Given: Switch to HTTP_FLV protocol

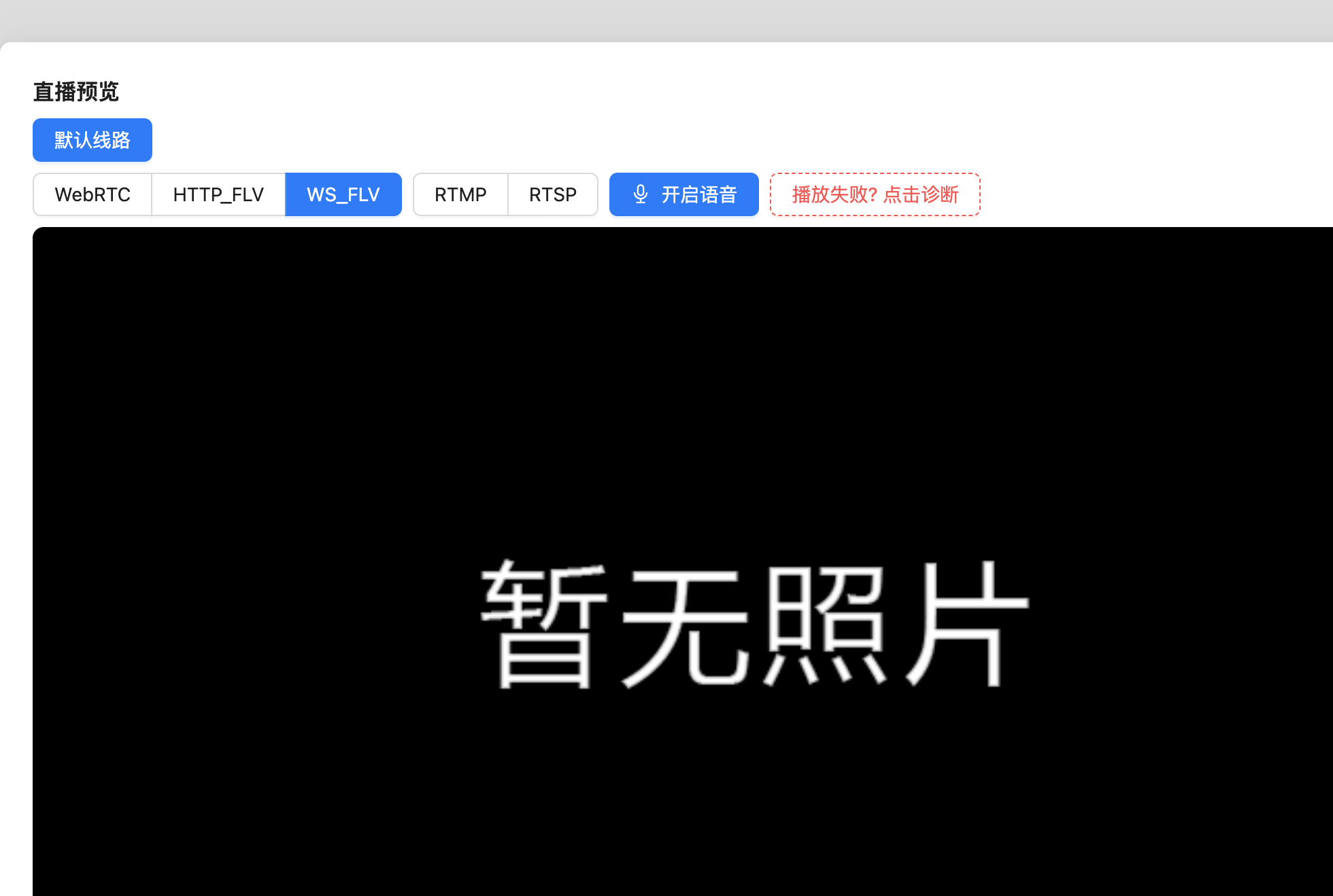Looking at the screenshot, I should [x=218, y=194].
